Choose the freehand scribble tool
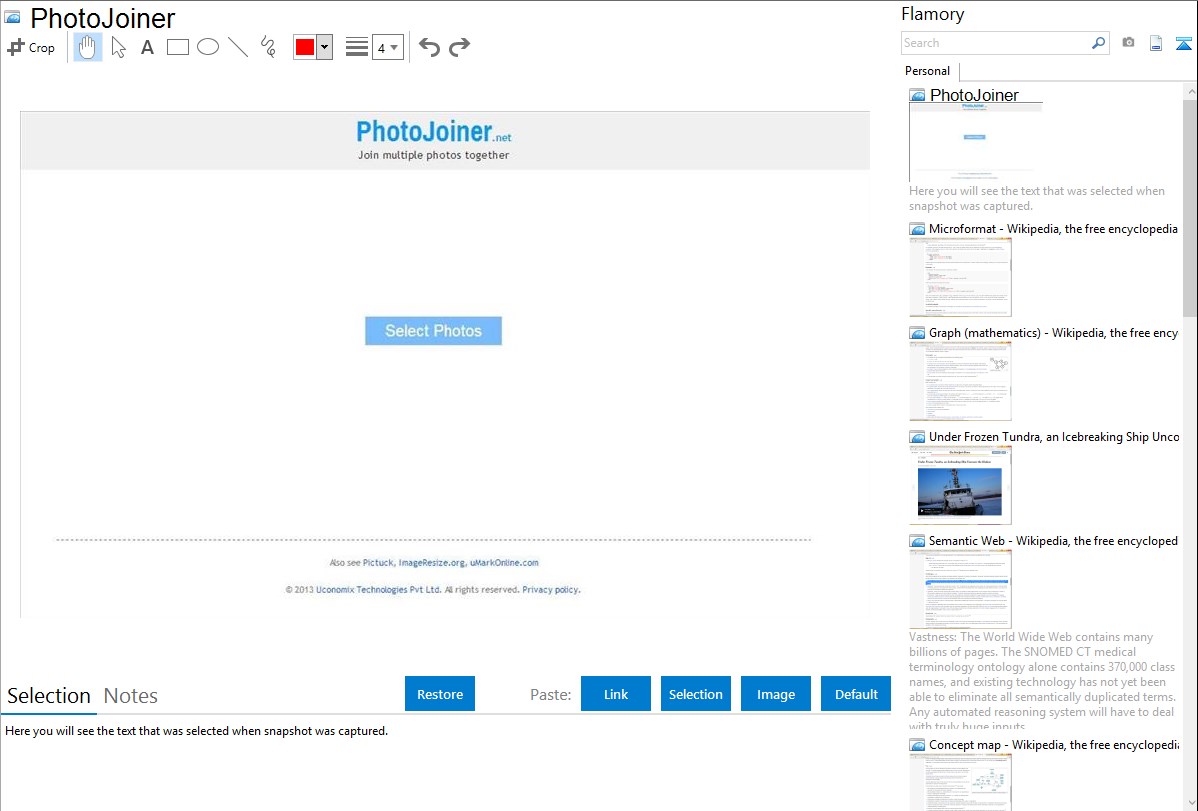The image size is (1198, 811). (268, 47)
